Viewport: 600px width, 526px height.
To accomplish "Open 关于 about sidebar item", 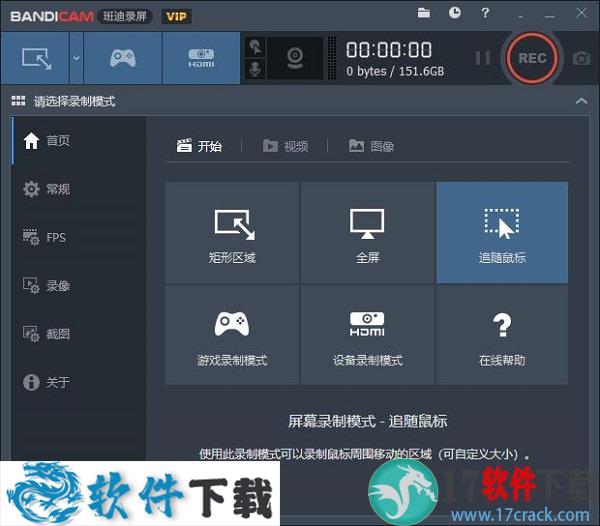I will pos(78,382).
